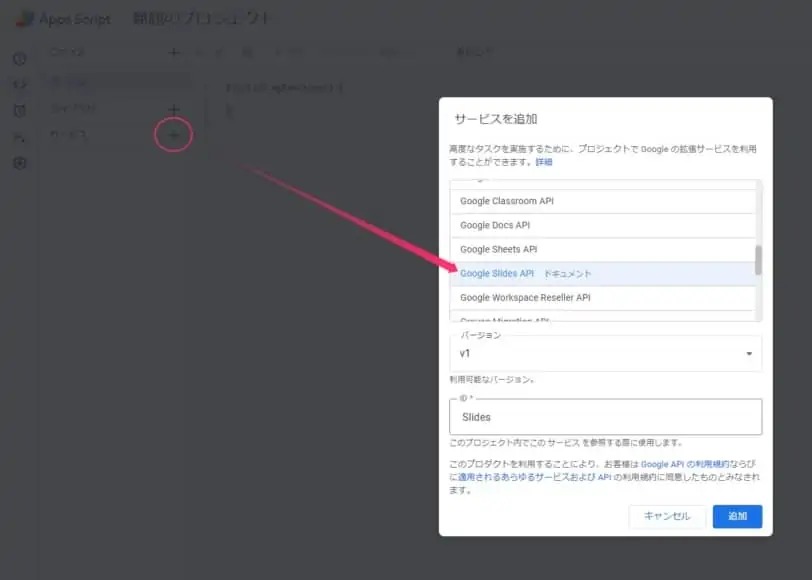Open the バージョン v1 dropdown
This screenshot has width=812, height=580.
click(605, 353)
